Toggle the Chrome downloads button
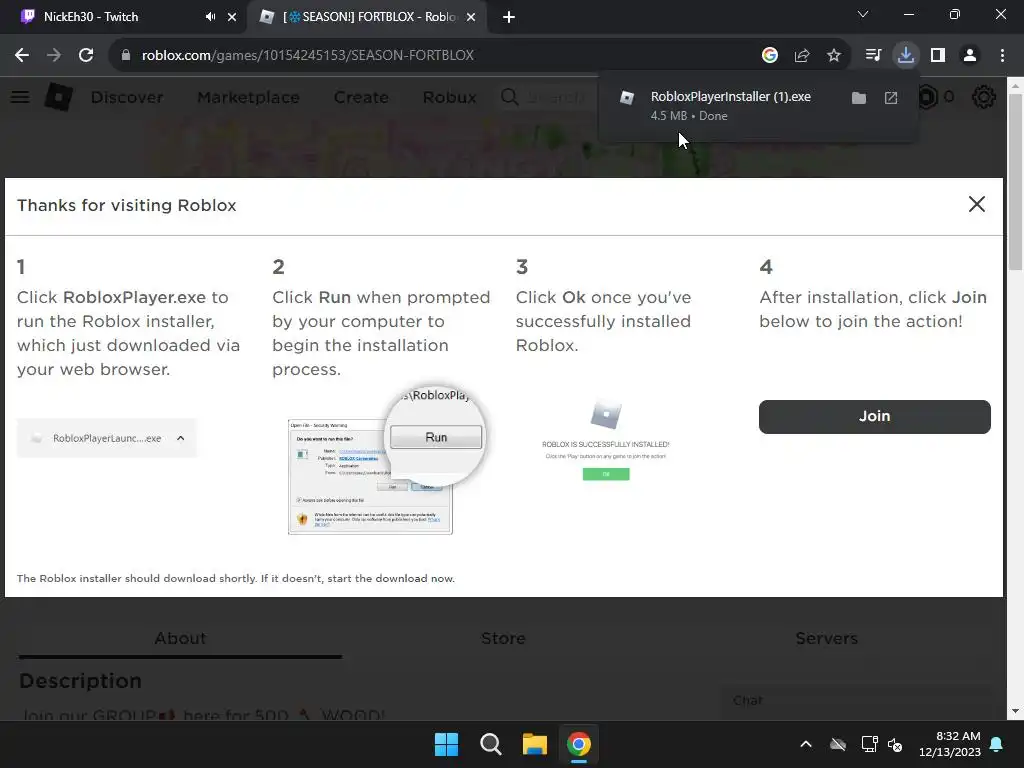 tap(906, 56)
